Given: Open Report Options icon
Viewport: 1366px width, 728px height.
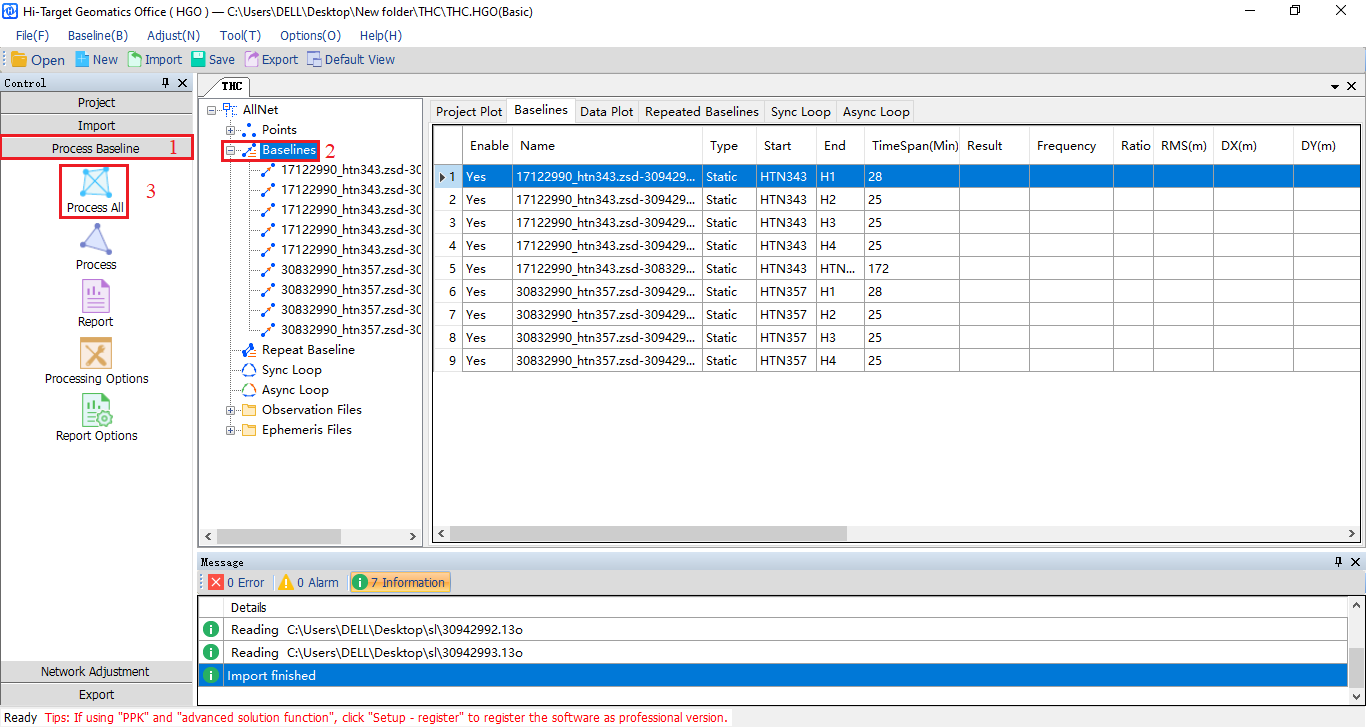Looking at the screenshot, I should coord(96,411).
